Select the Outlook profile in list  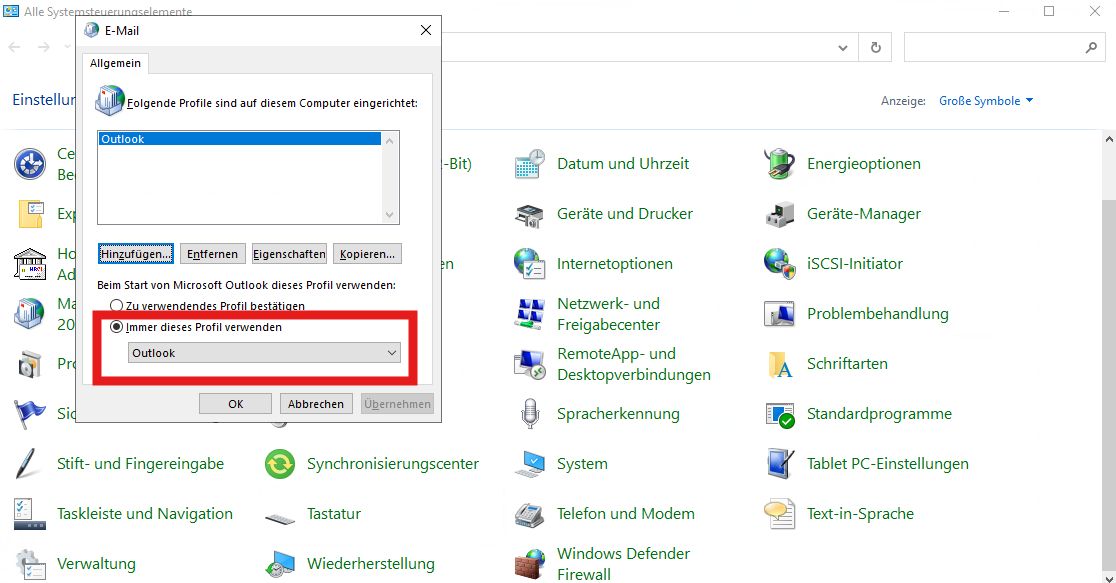click(240, 139)
